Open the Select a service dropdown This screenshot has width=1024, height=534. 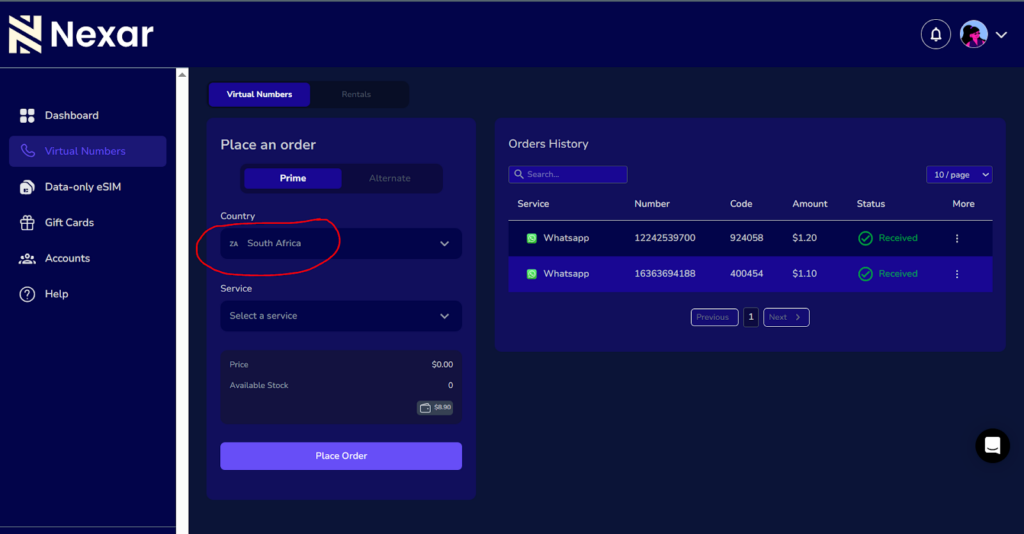(341, 316)
